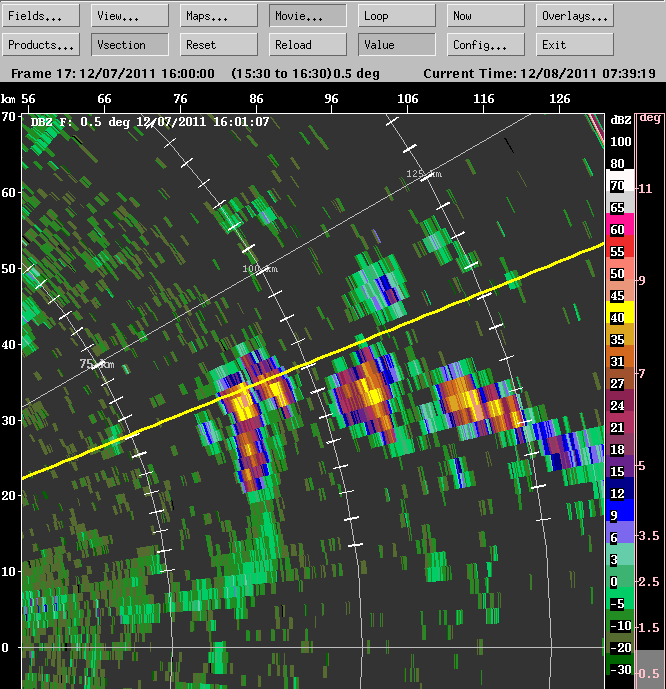This screenshot has width=666, height=689.
Task: Select the 24 dBZ maroon color swatch
Action: click(x=620, y=400)
